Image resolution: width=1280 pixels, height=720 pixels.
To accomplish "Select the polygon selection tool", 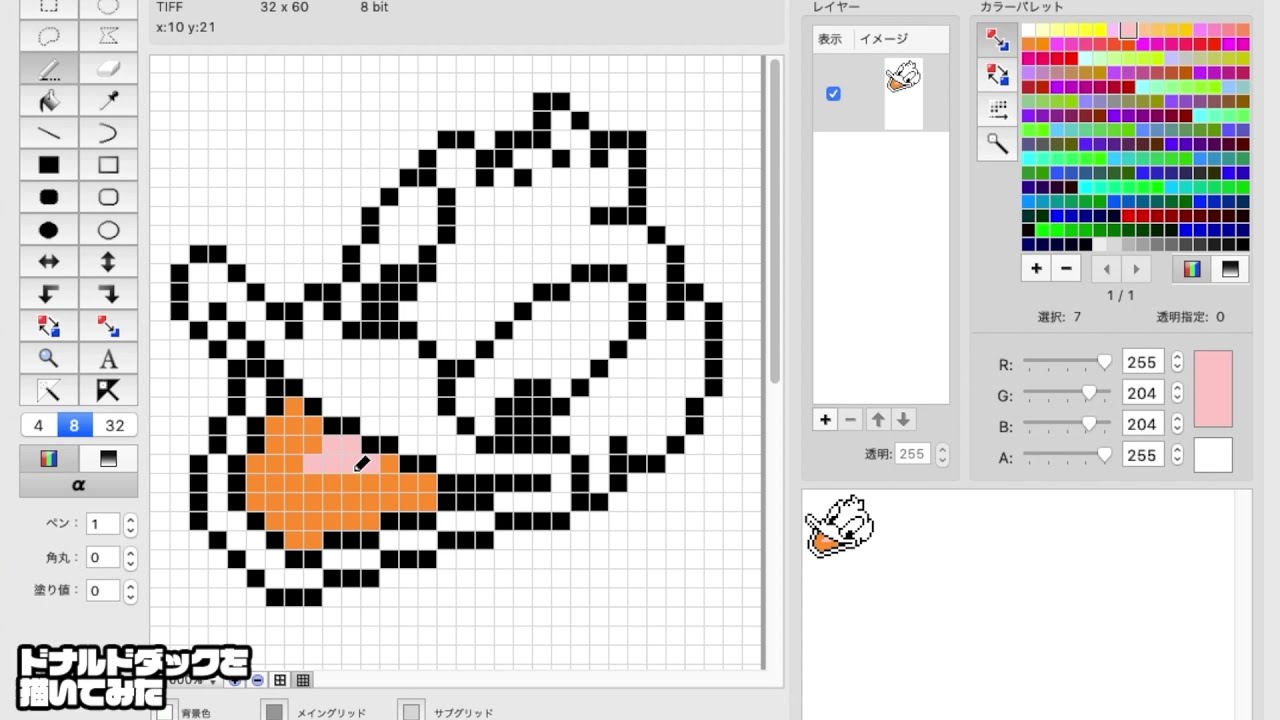I will click(108, 37).
